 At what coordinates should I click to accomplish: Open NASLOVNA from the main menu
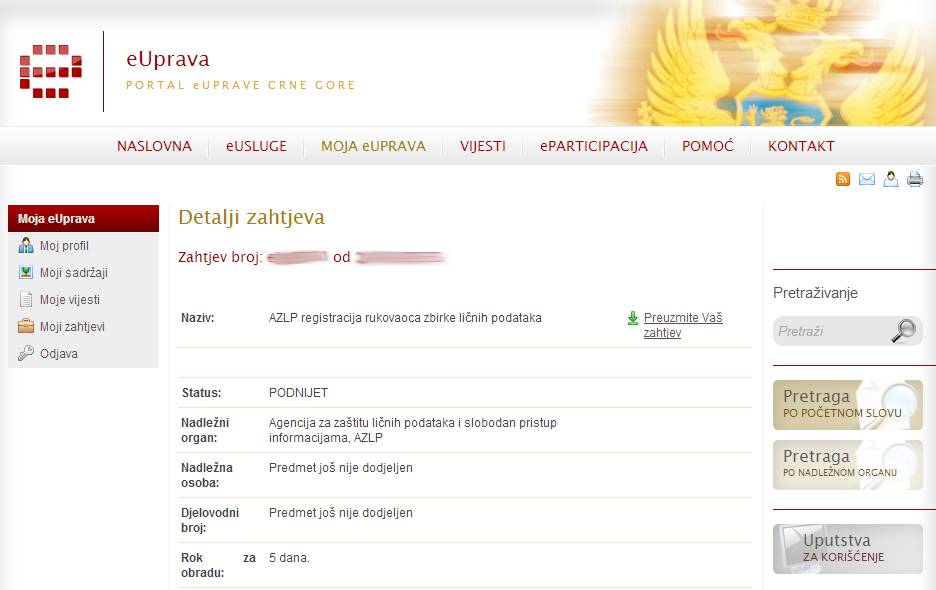coord(154,146)
